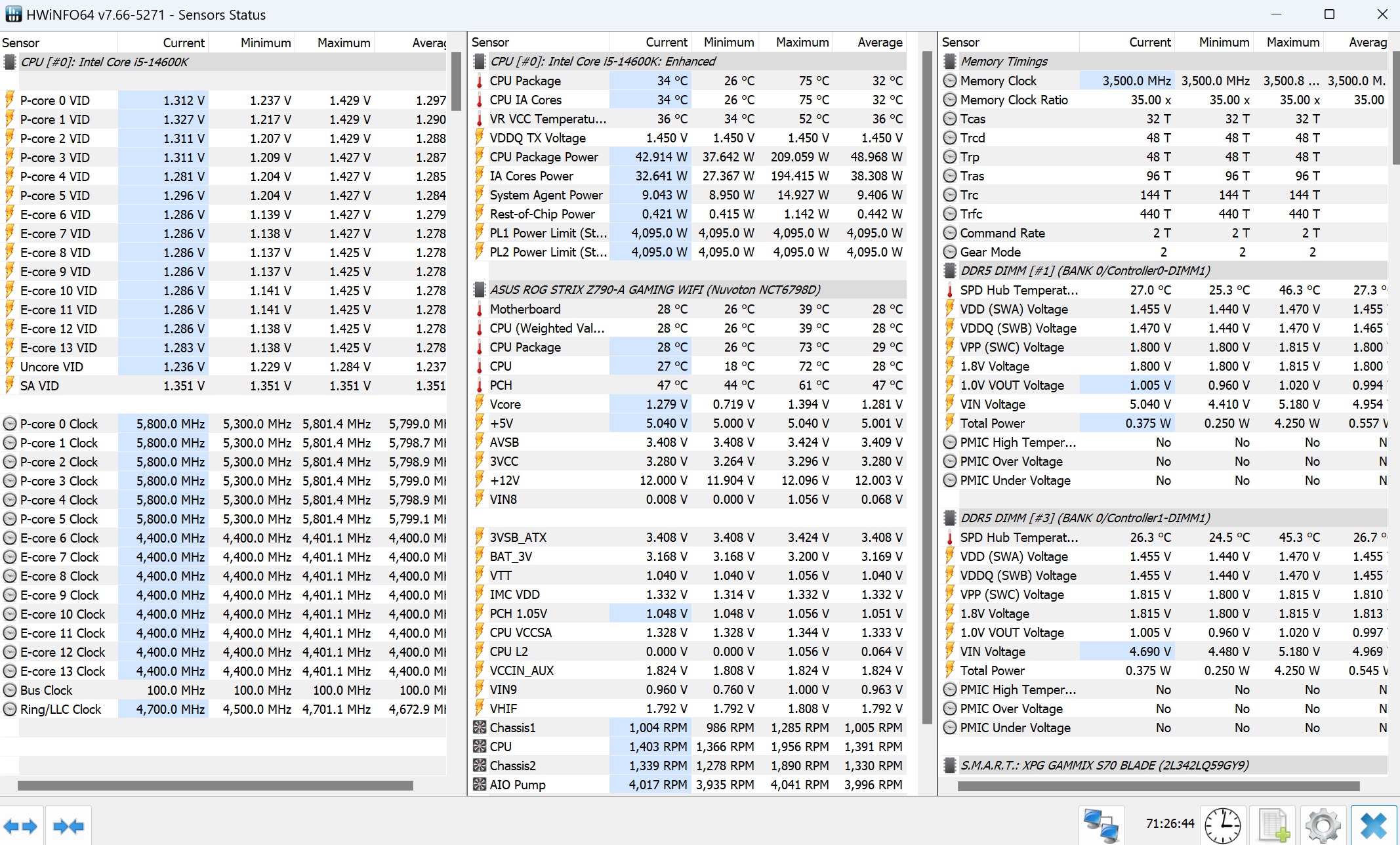This screenshot has width=1400, height=845.
Task: Click the expand panels arrows button
Action: click(20, 825)
